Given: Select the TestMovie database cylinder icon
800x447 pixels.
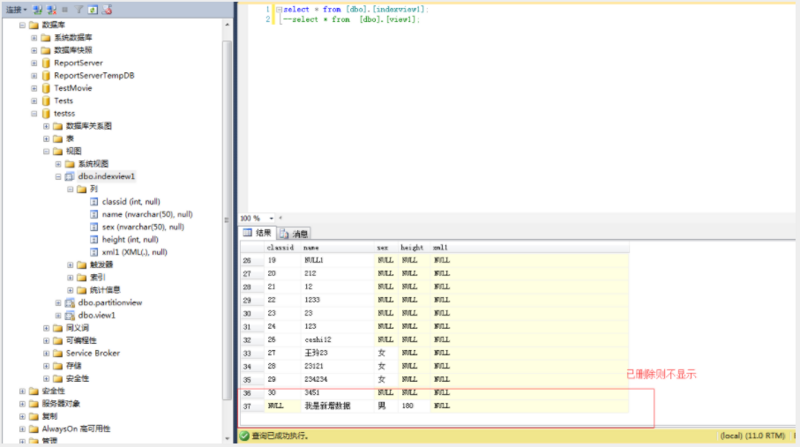Looking at the screenshot, I should [46, 88].
